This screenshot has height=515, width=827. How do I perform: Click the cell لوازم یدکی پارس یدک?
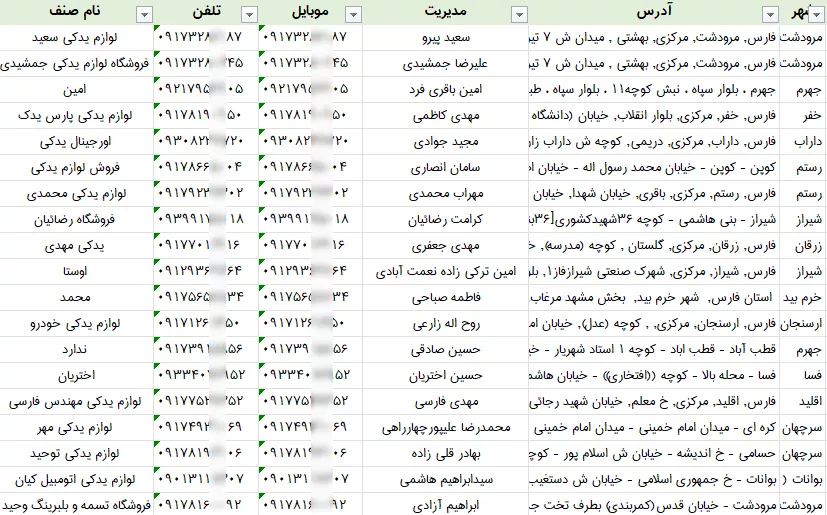point(76,115)
